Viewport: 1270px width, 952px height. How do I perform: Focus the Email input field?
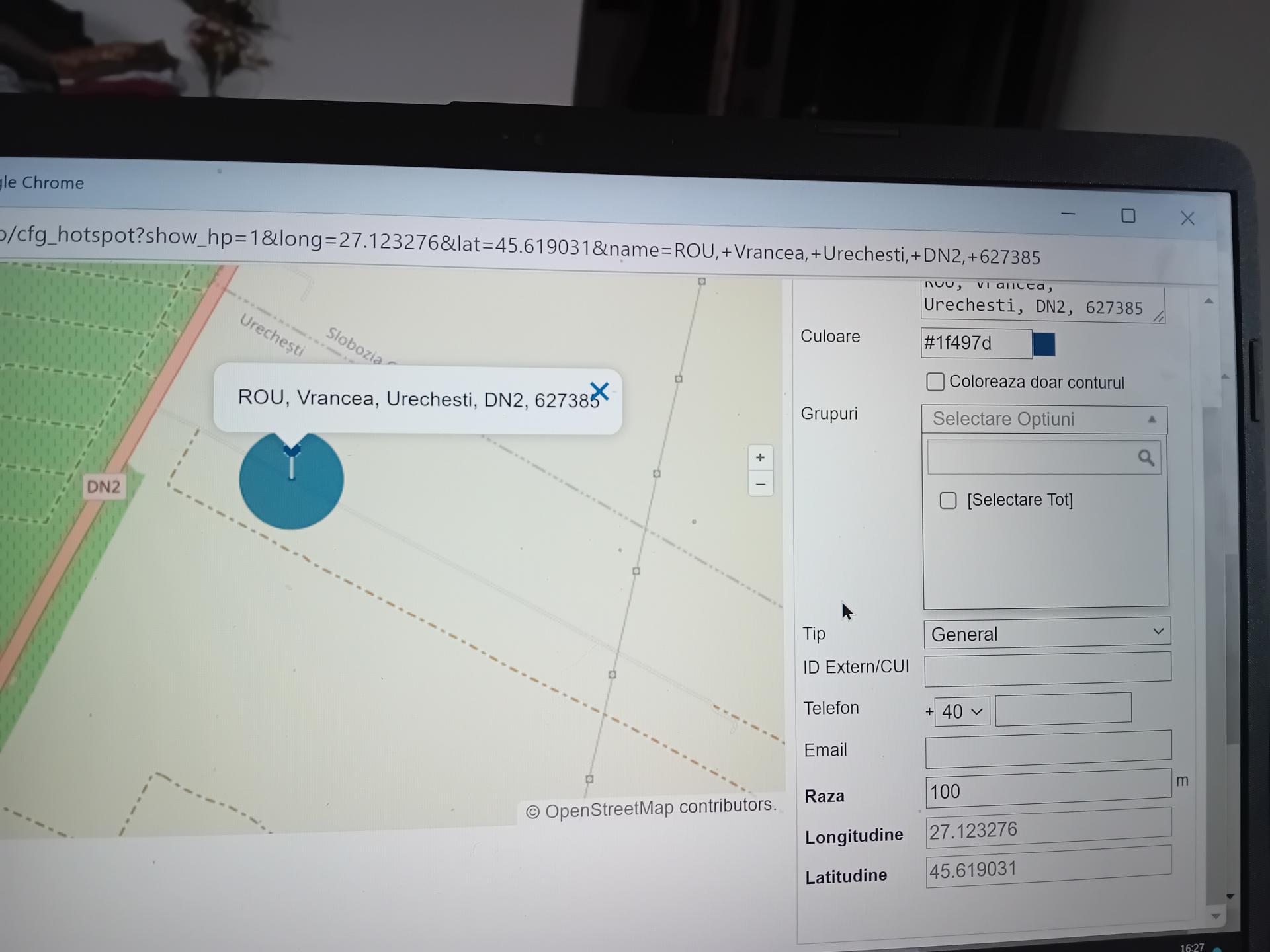tap(1048, 749)
